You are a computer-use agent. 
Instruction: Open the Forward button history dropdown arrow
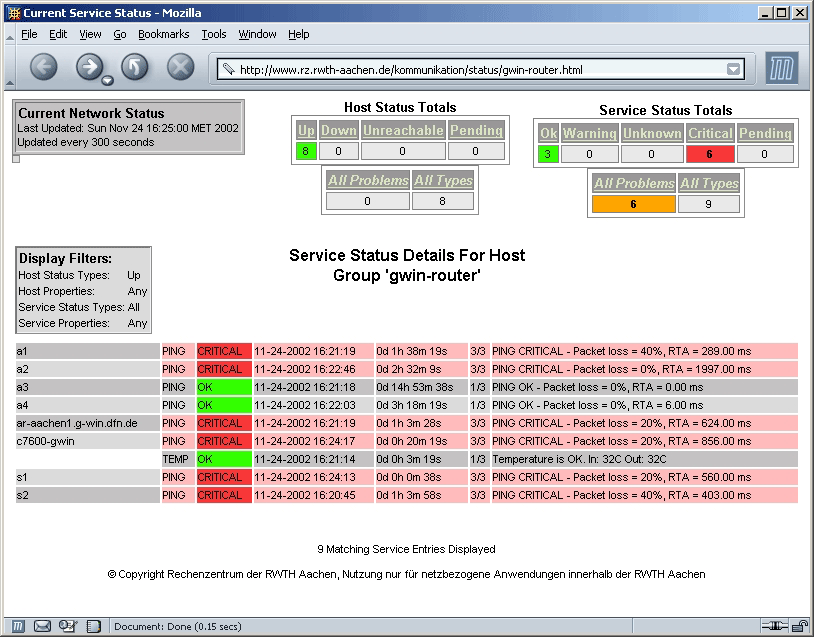[107, 80]
